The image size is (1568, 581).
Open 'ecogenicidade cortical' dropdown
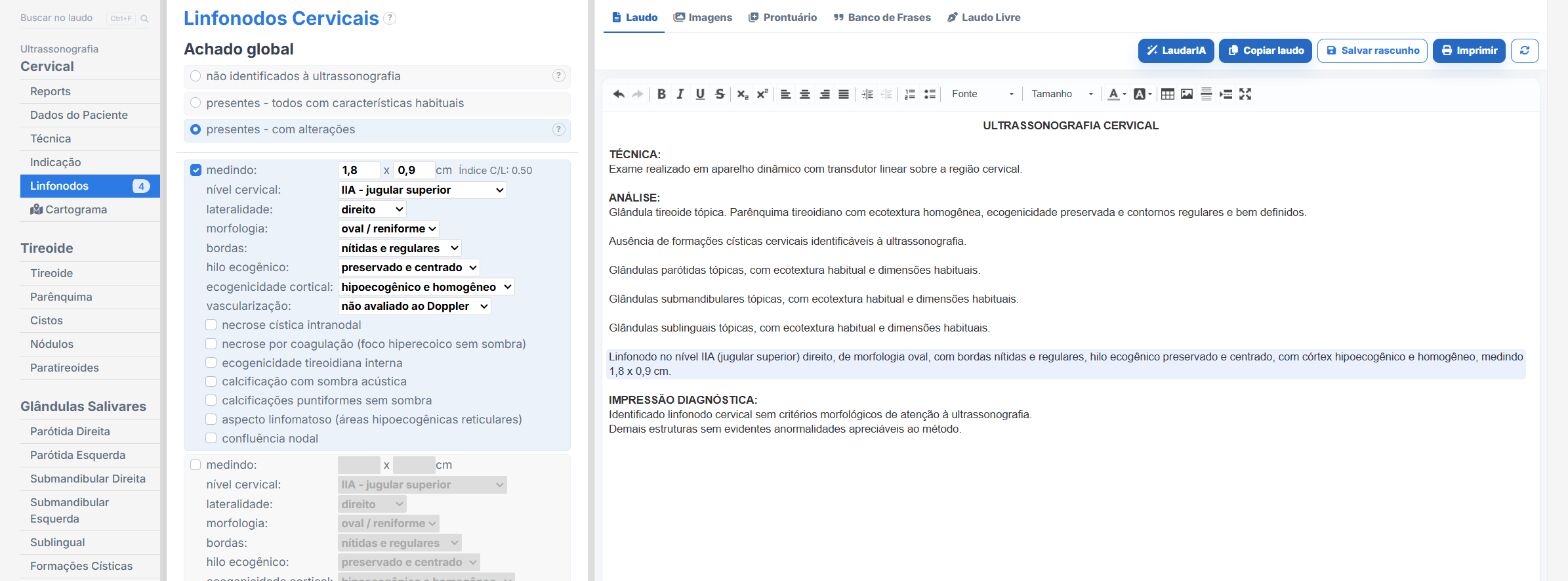pyautogui.click(x=426, y=287)
